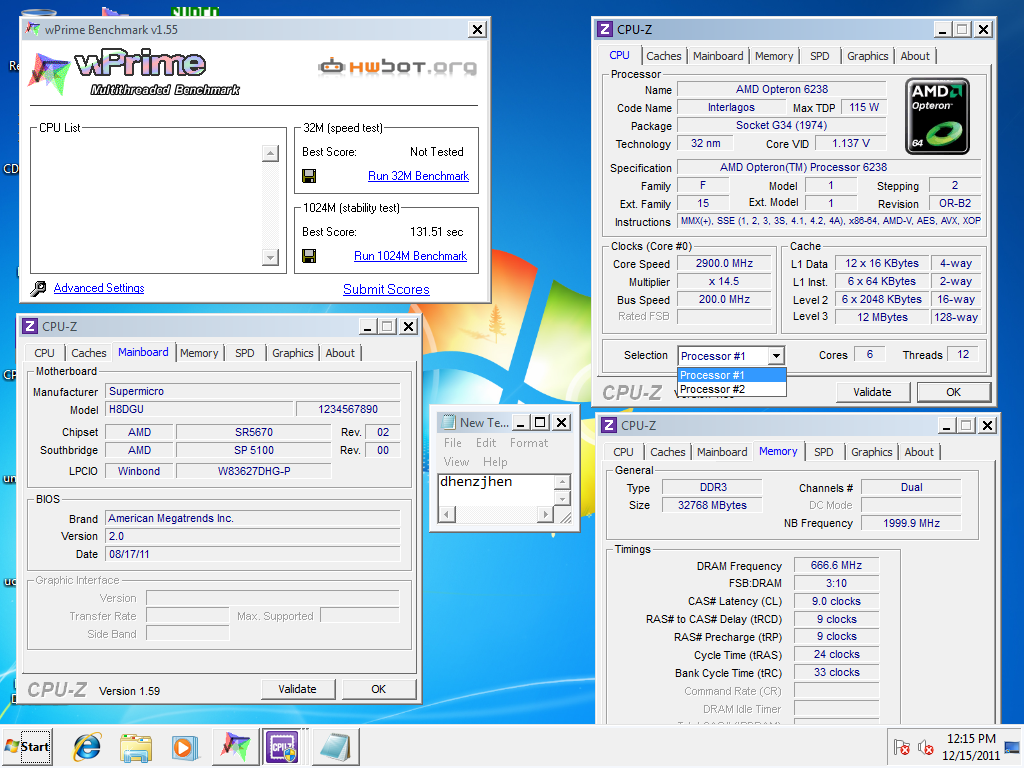Open Mainboard tab in CPU-Z processor window

[718, 56]
